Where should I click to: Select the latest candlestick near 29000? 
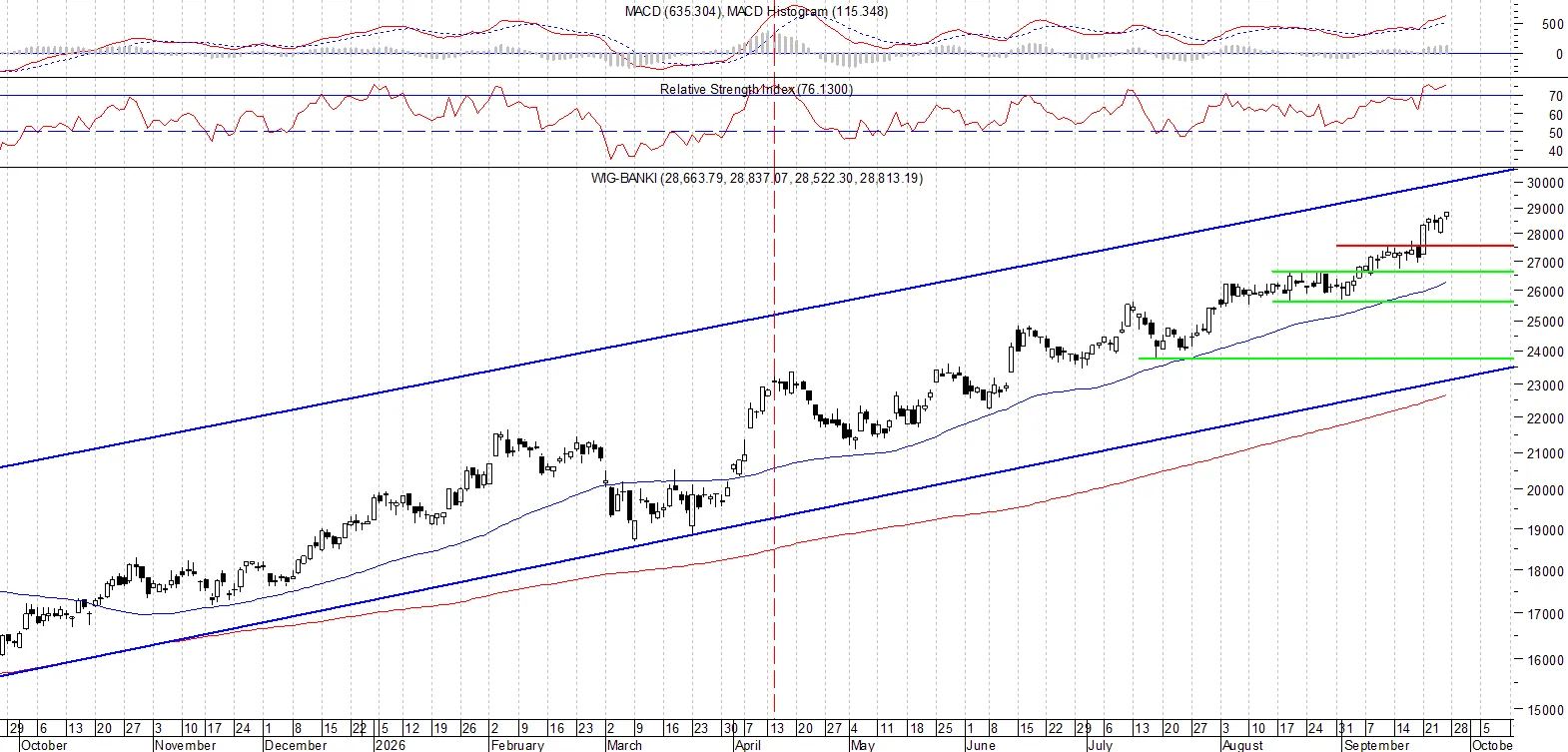coord(1447,214)
